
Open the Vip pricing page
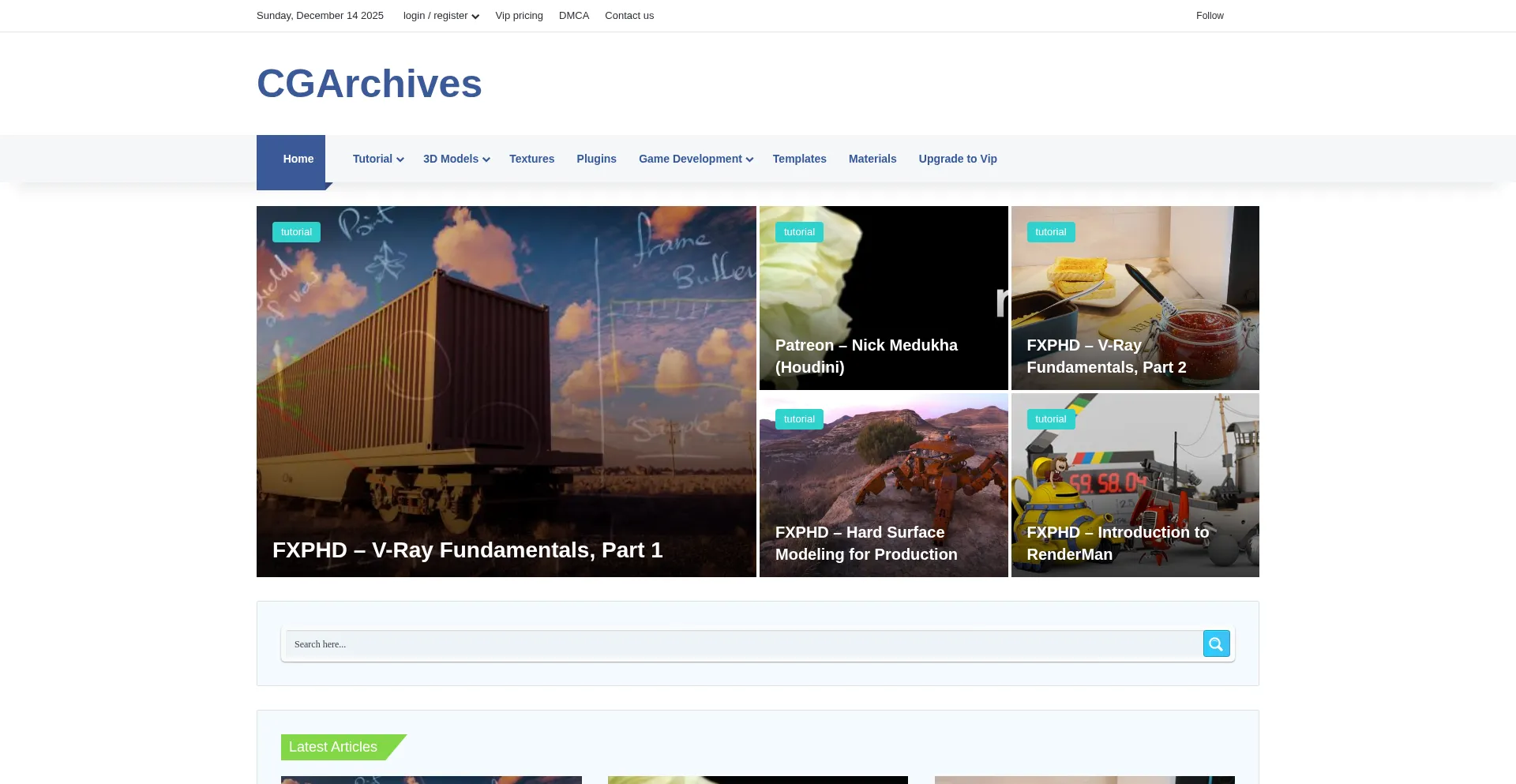(x=519, y=15)
